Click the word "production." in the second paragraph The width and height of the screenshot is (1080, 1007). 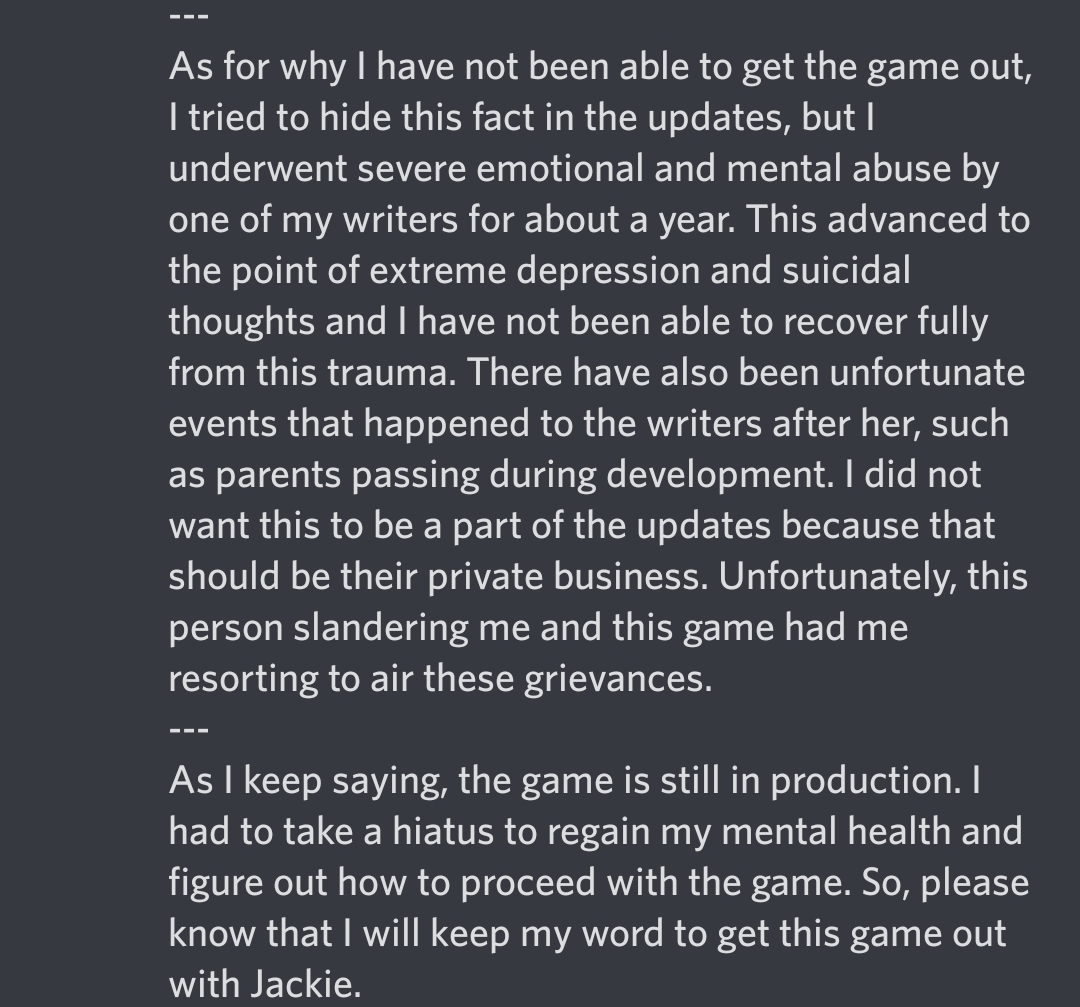tap(865, 781)
